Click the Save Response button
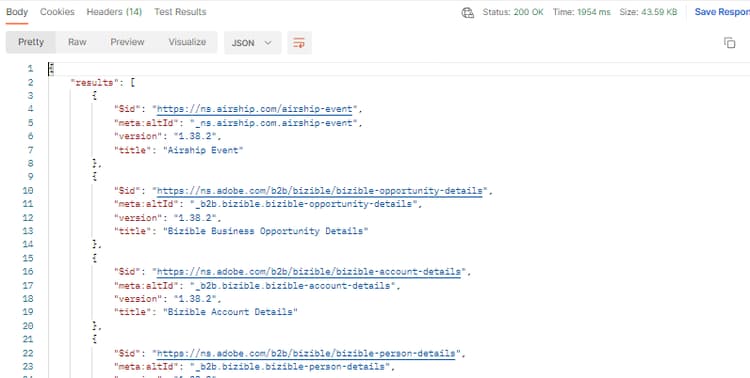 (x=722, y=12)
